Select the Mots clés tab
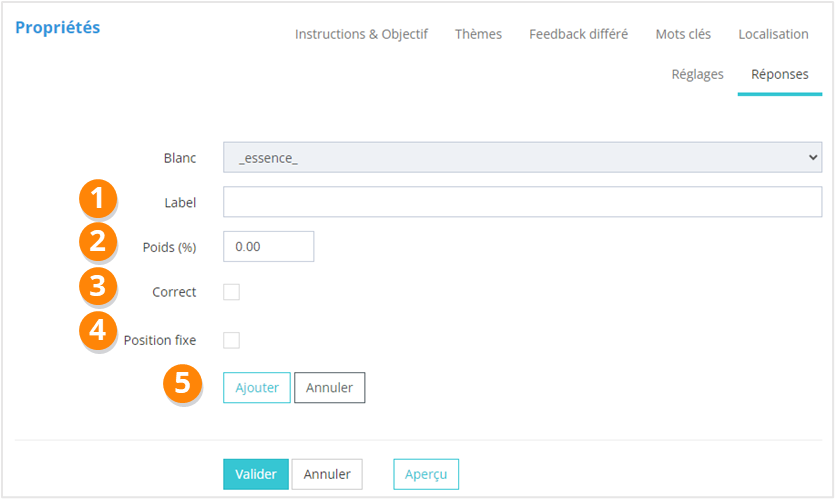 (x=683, y=34)
